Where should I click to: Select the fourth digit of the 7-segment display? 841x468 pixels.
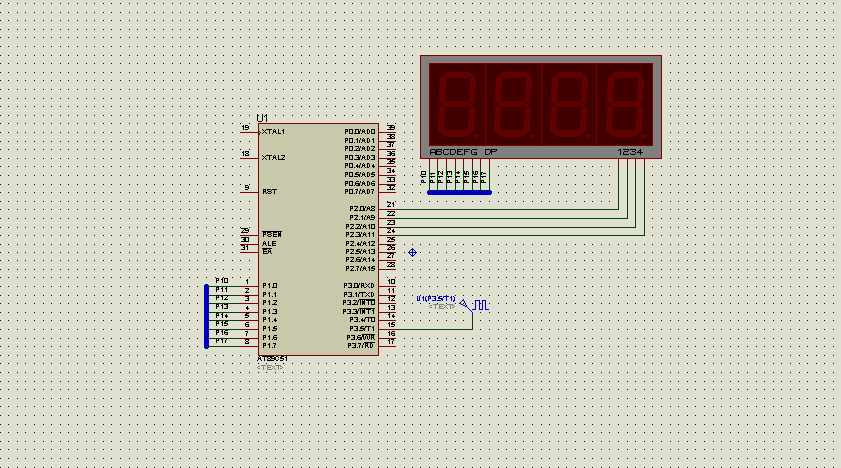(625, 105)
